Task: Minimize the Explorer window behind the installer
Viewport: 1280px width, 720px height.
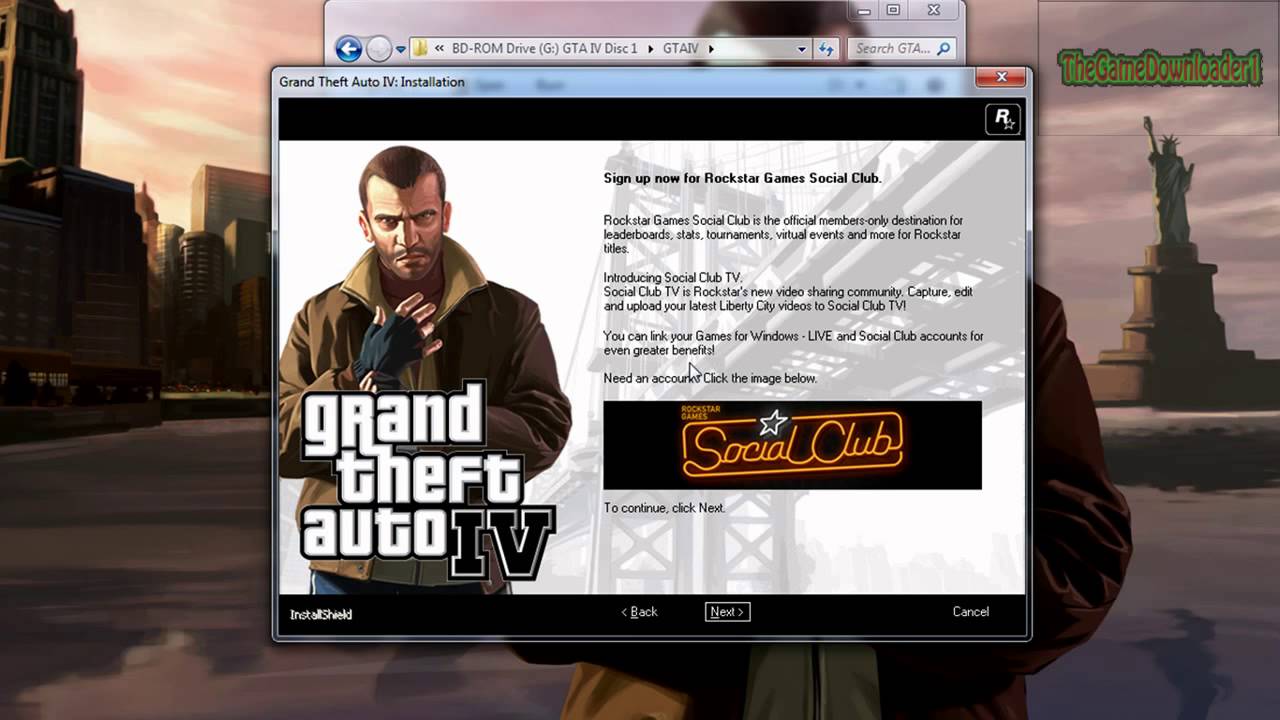Action: 864,10
